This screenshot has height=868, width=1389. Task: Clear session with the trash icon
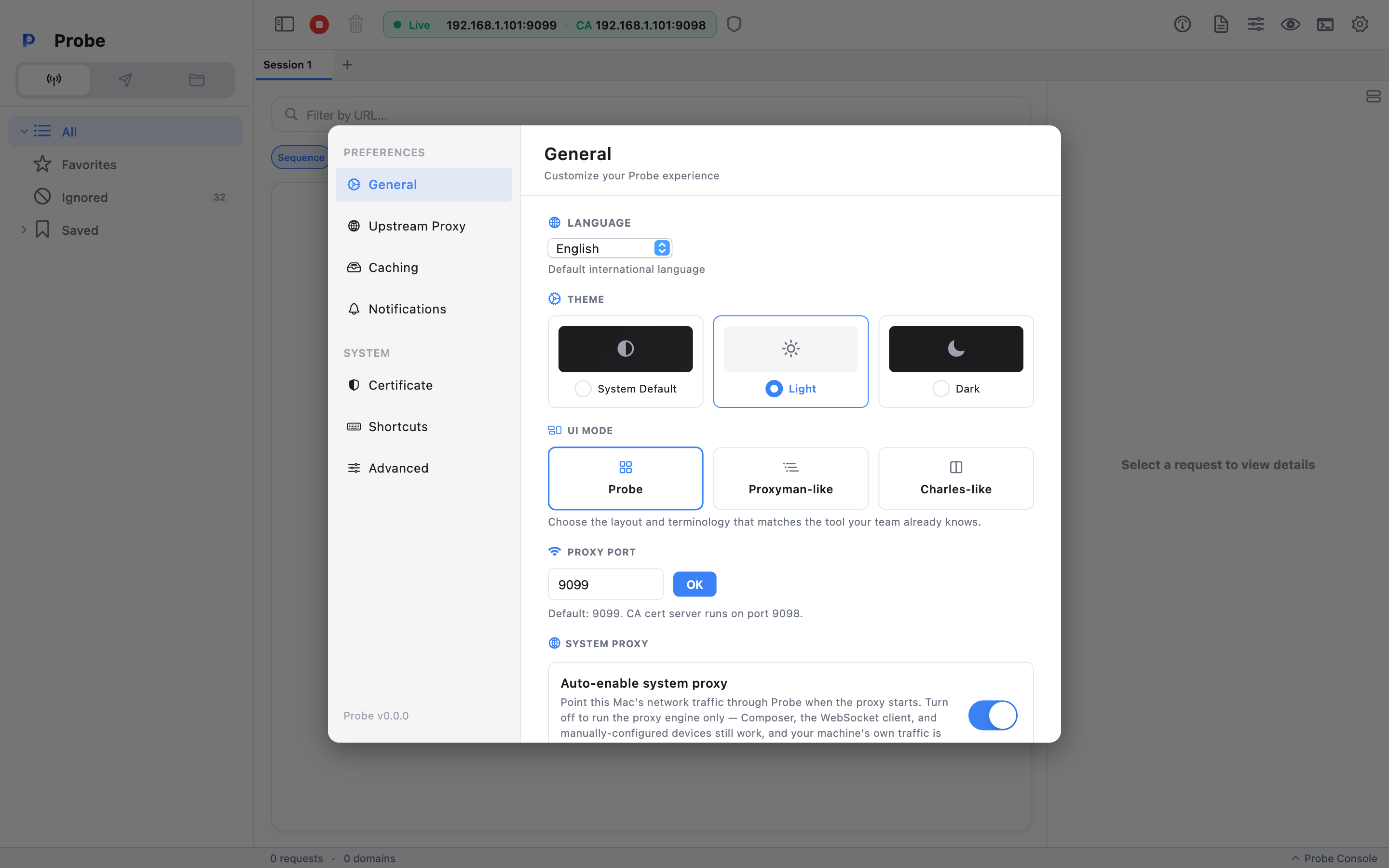pos(356,24)
